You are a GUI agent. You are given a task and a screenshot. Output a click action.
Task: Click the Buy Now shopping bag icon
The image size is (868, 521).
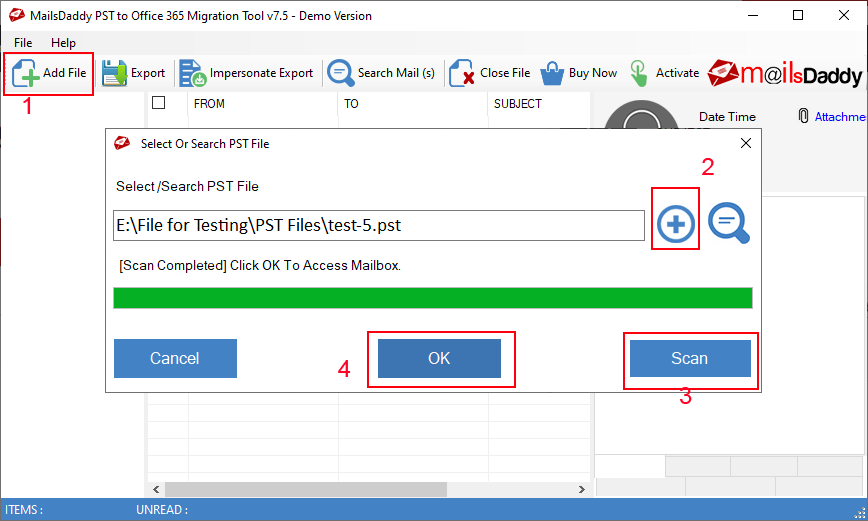coord(552,74)
